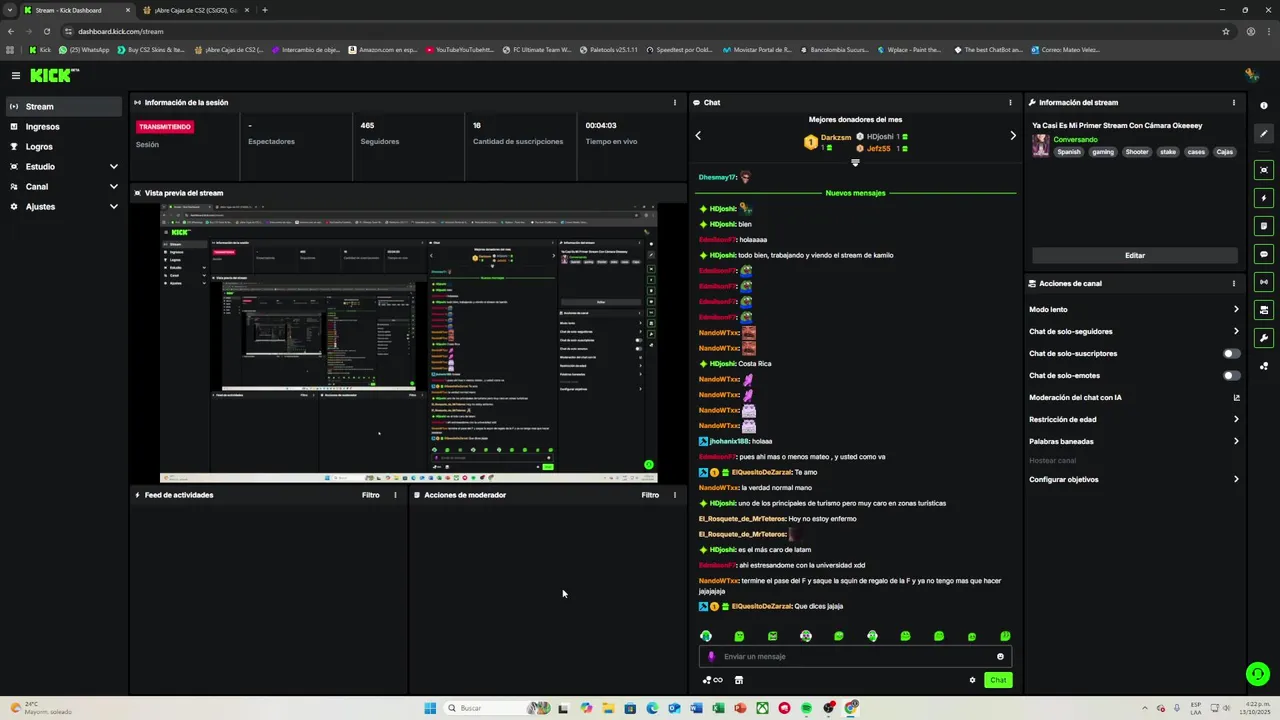Show previous top donors slide

(698, 135)
